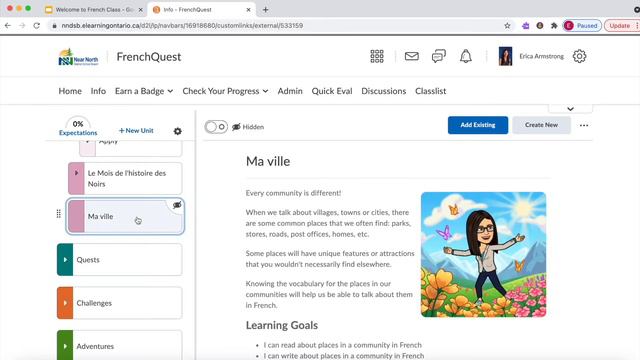This screenshot has height=360, width=640.
Task: Click the Learning Goals heading
Action: click(282, 325)
